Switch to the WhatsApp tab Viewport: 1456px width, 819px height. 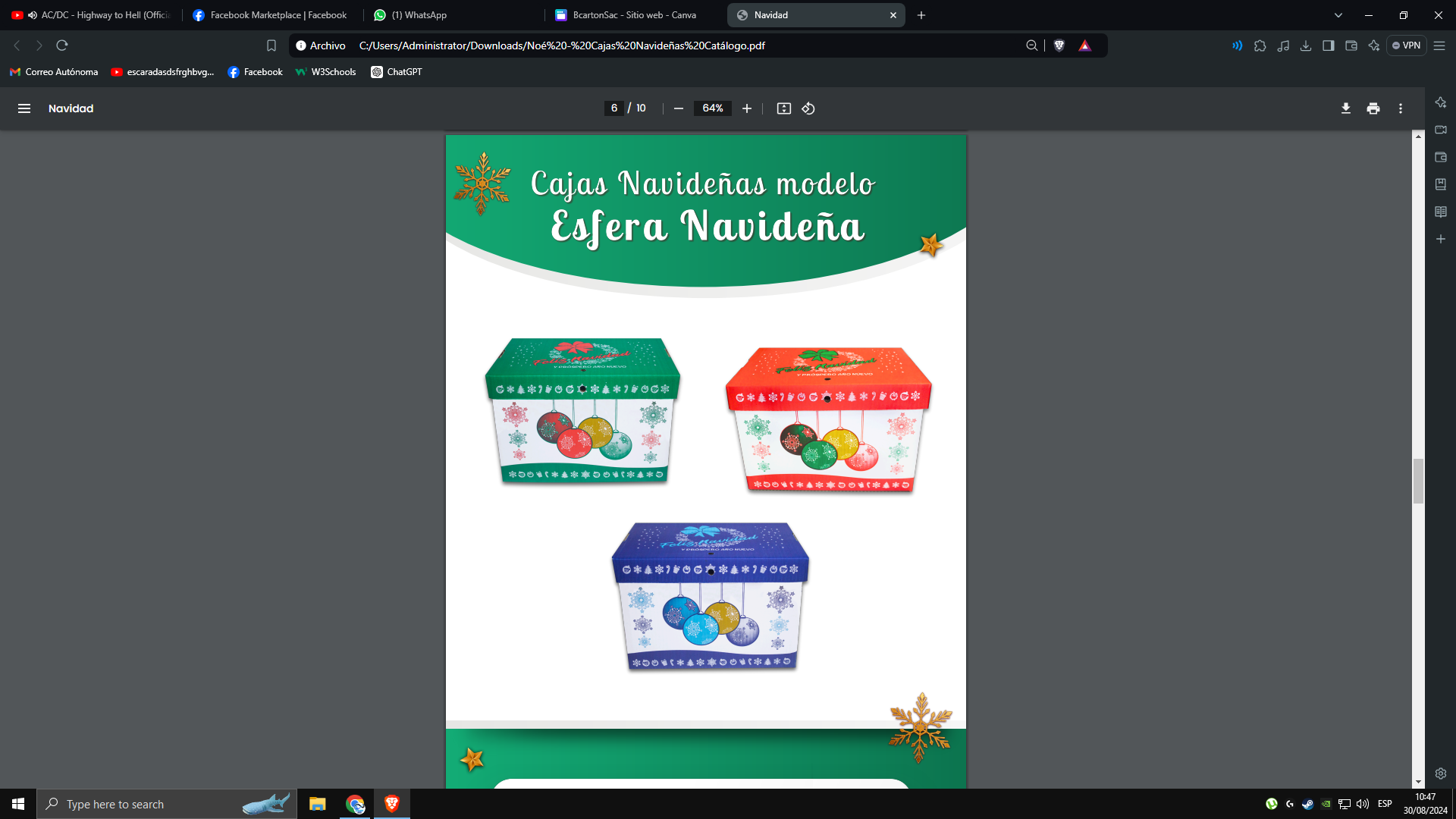[x=419, y=15]
